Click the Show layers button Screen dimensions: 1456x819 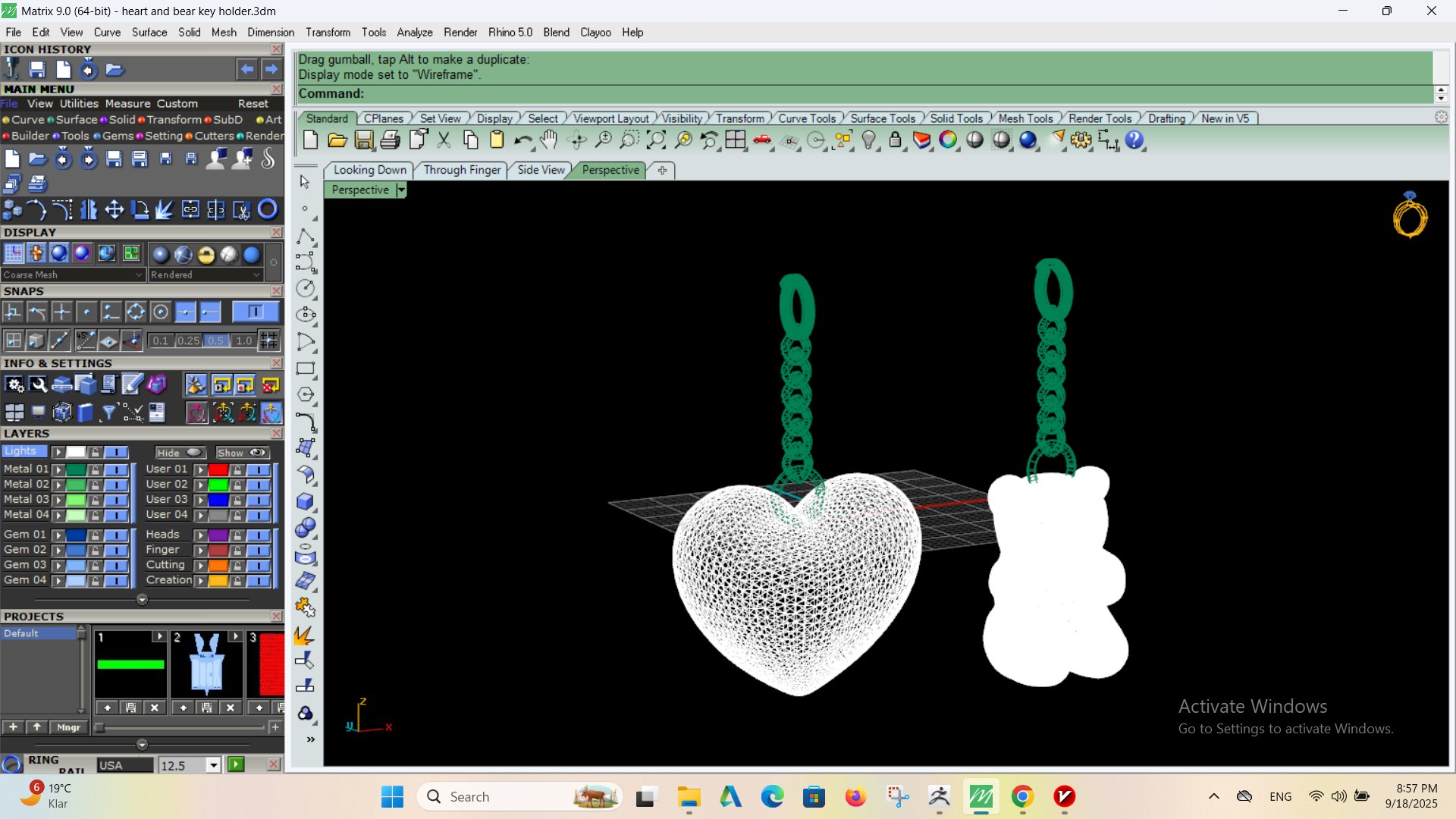point(242,453)
